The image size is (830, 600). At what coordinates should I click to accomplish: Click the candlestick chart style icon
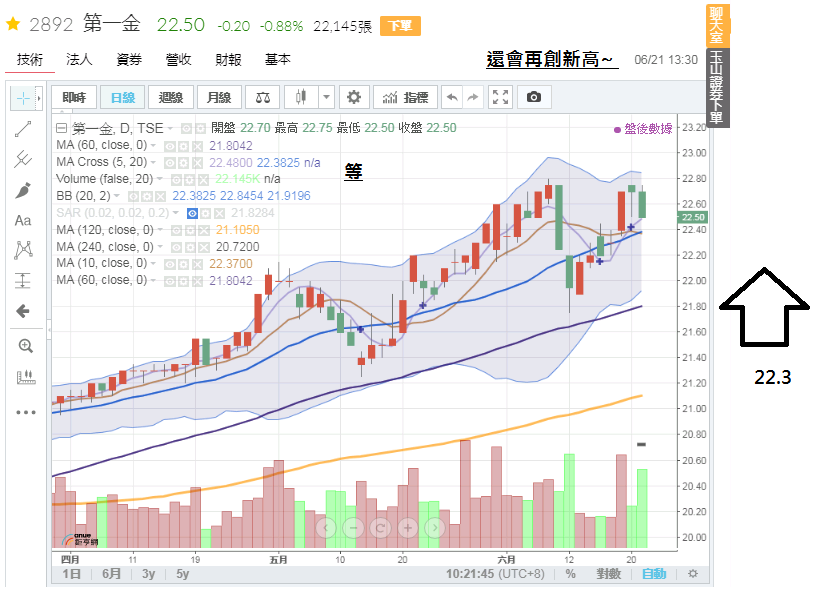point(301,97)
